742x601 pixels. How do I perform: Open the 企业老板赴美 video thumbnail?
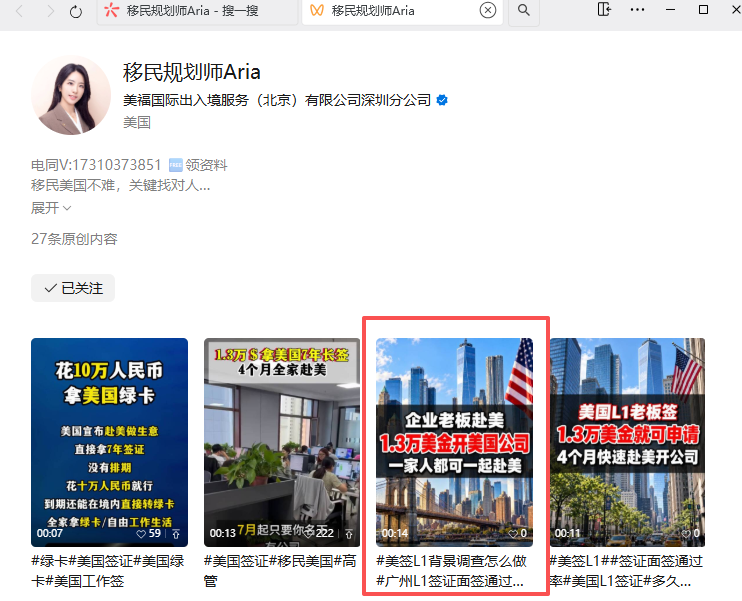pyautogui.click(x=454, y=442)
